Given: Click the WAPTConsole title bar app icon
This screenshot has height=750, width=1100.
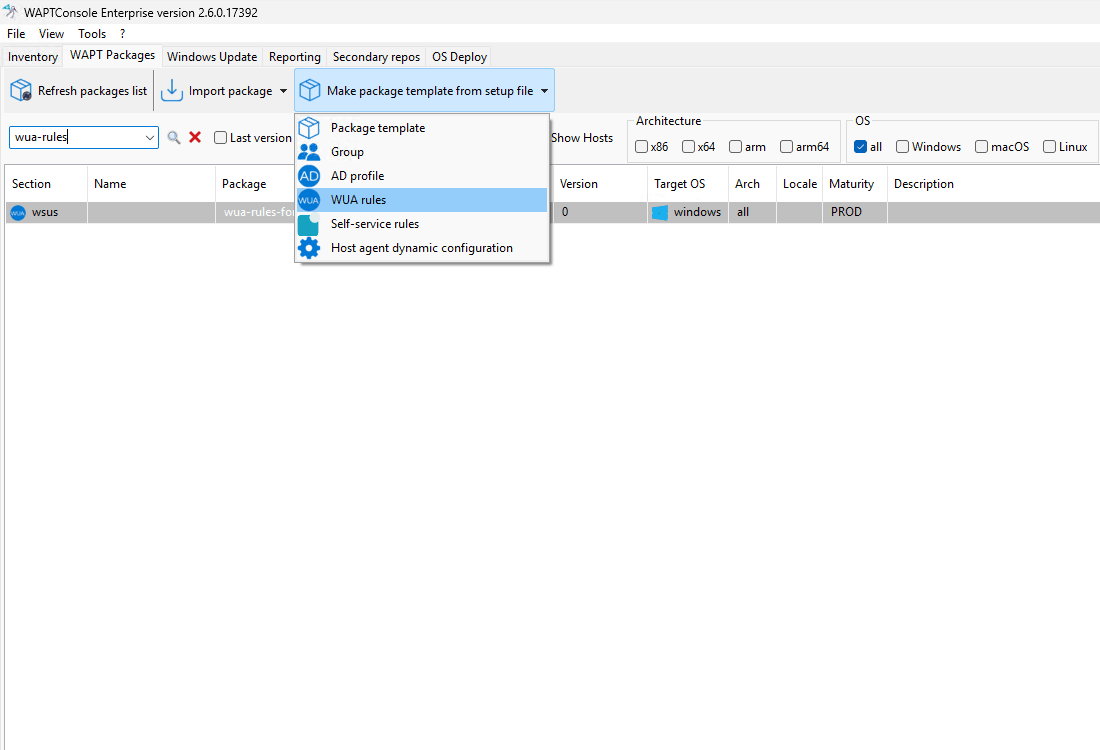Looking at the screenshot, I should click(x=11, y=12).
